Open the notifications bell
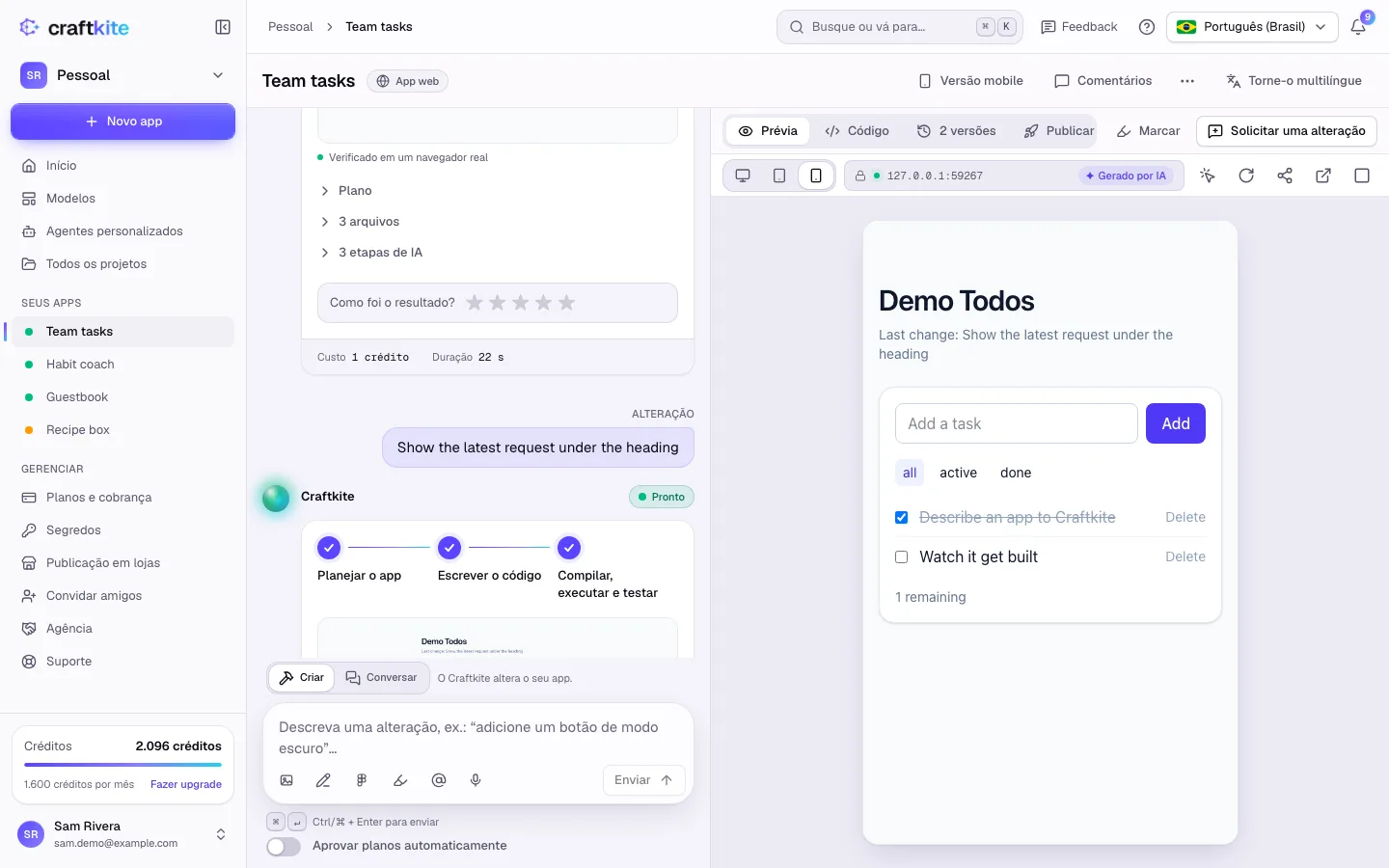 click(x=1358, y=27)
